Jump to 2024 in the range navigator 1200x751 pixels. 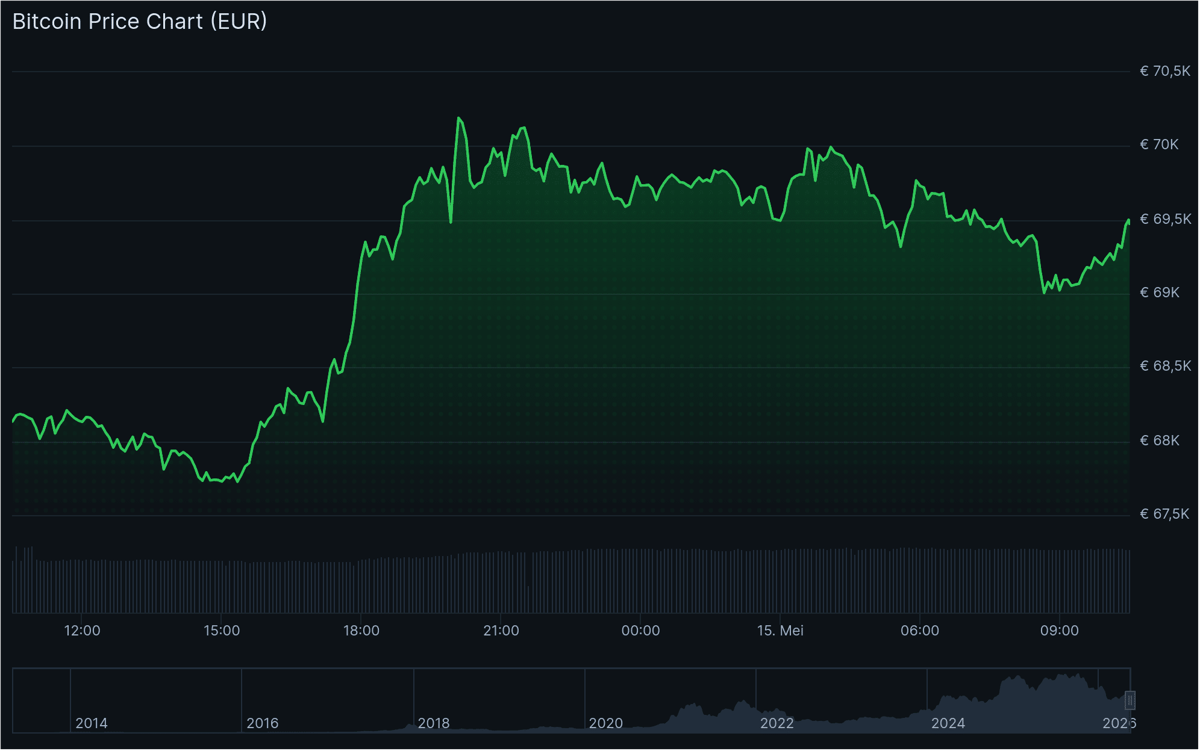click(948, 723)
